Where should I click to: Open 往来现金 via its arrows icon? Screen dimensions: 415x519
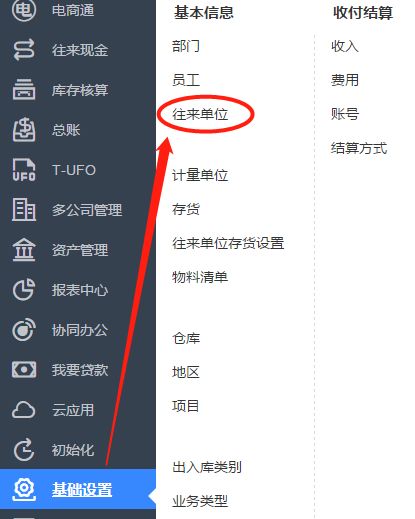24,50
